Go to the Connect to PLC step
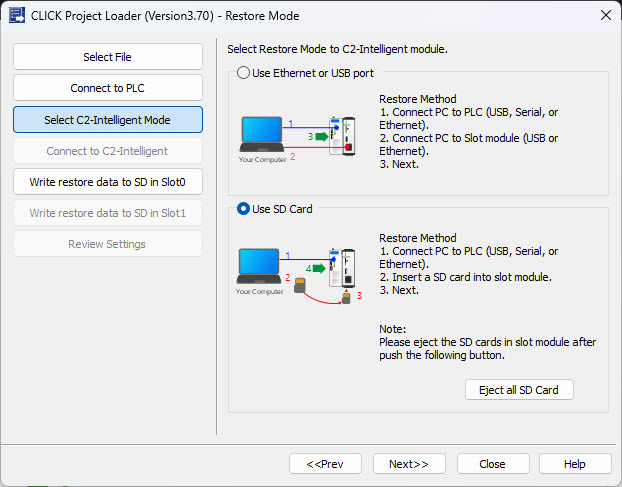 pos(108,88)
